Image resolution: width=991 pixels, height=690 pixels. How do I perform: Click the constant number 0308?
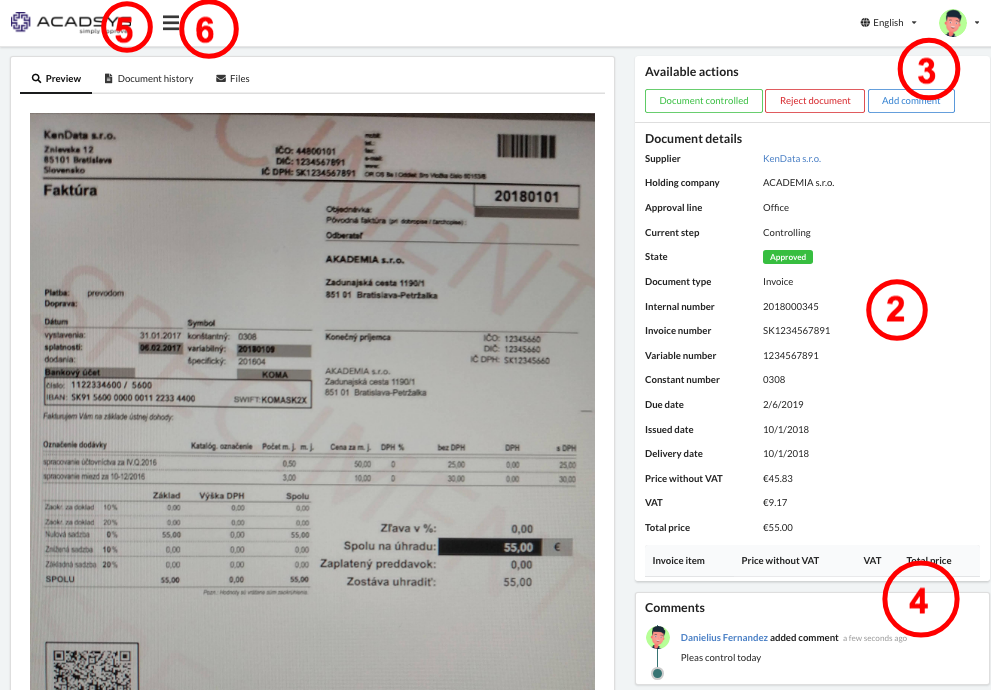(774, 380)
